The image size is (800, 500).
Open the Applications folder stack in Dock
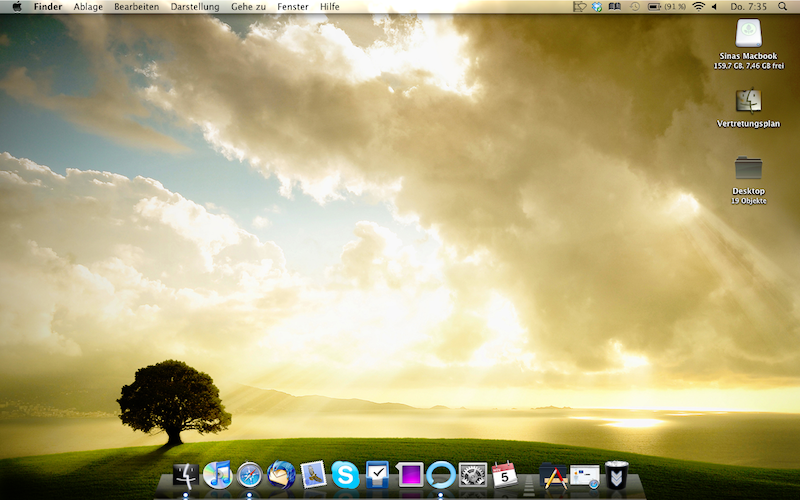click(554, 476)
